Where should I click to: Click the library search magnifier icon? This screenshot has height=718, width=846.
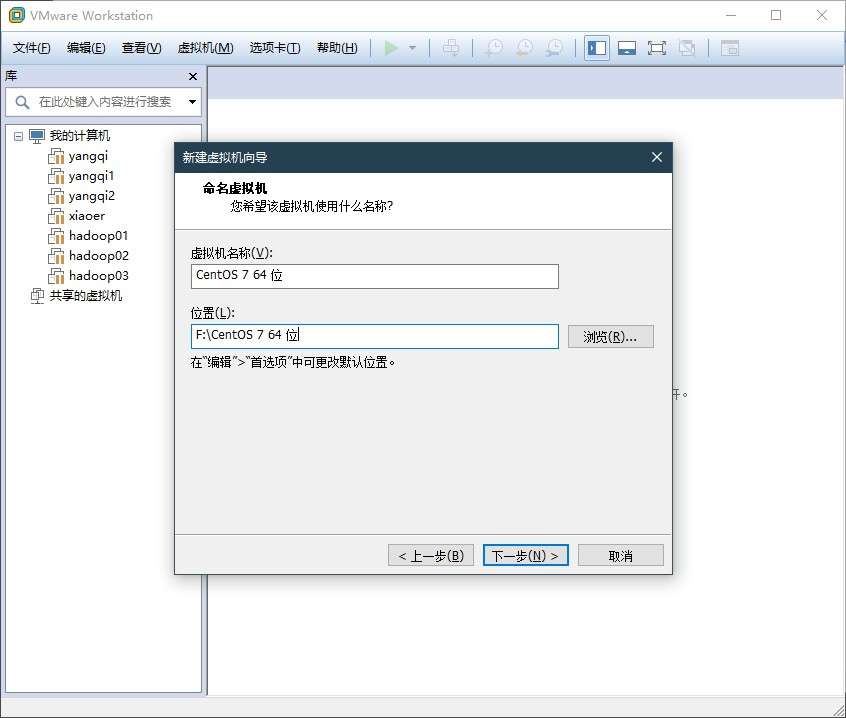(22, 102)
